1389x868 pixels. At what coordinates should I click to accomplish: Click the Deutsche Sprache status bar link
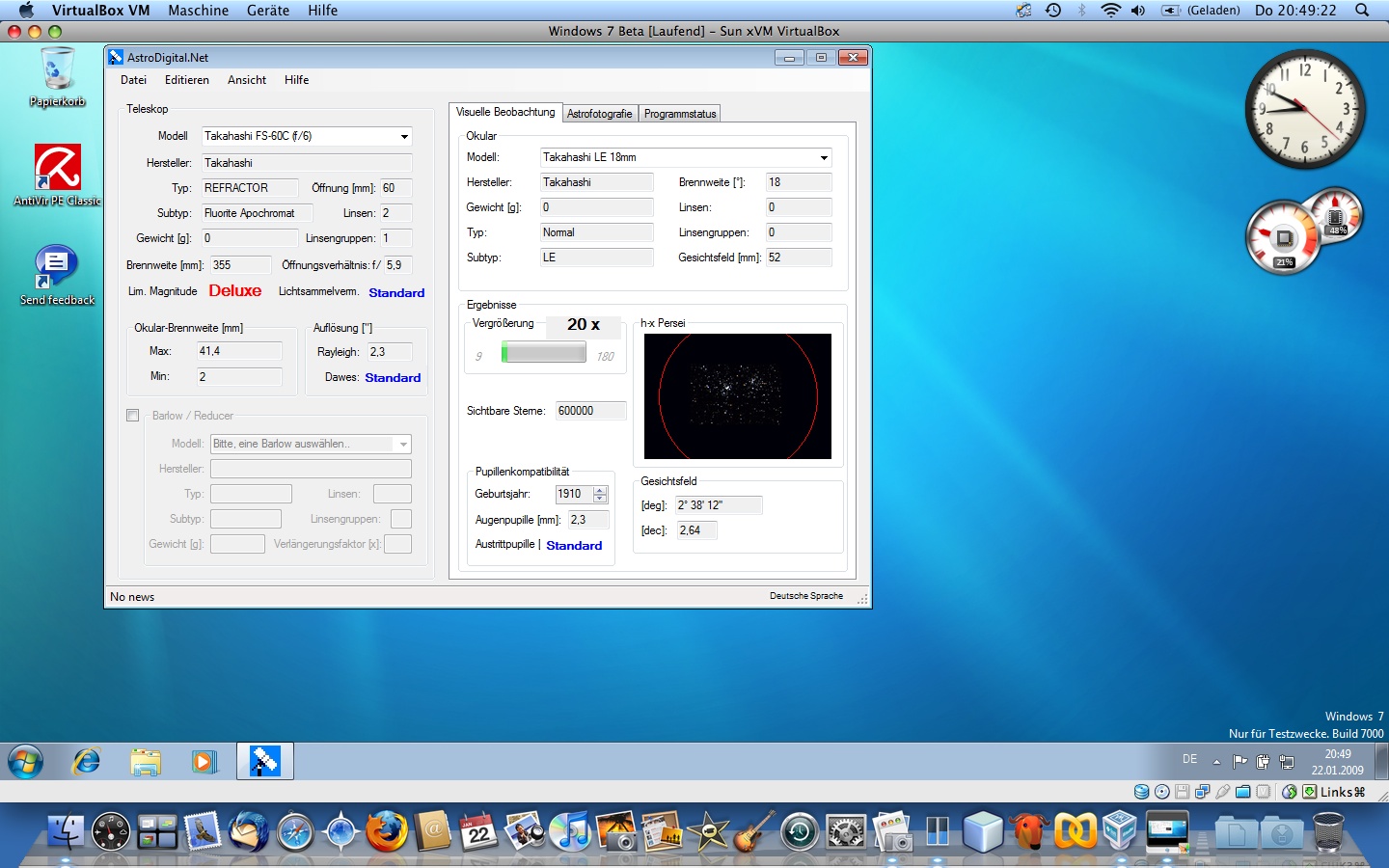[806, 596]
